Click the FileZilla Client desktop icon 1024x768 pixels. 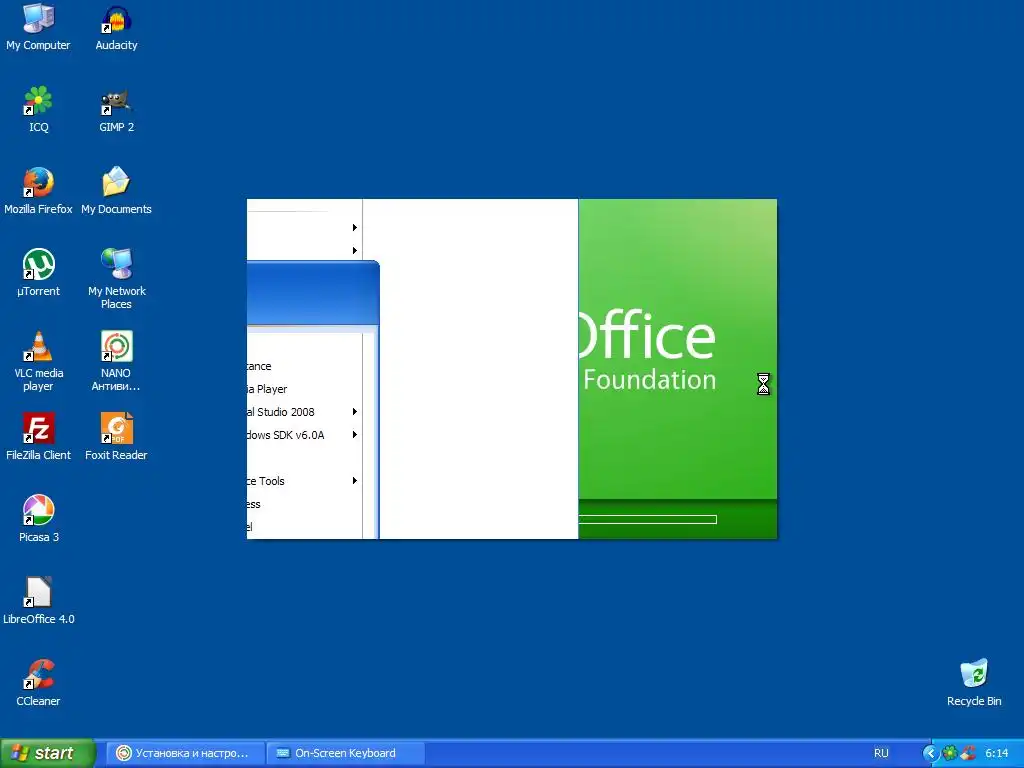point(39,437)
